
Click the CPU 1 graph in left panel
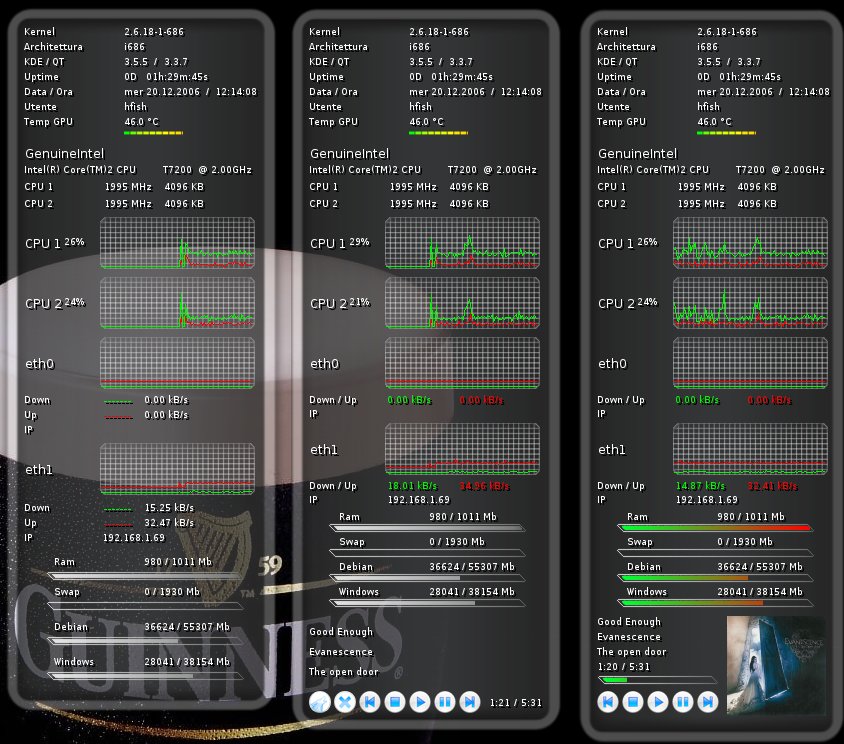pyautogui.click(x=177, y=243)
